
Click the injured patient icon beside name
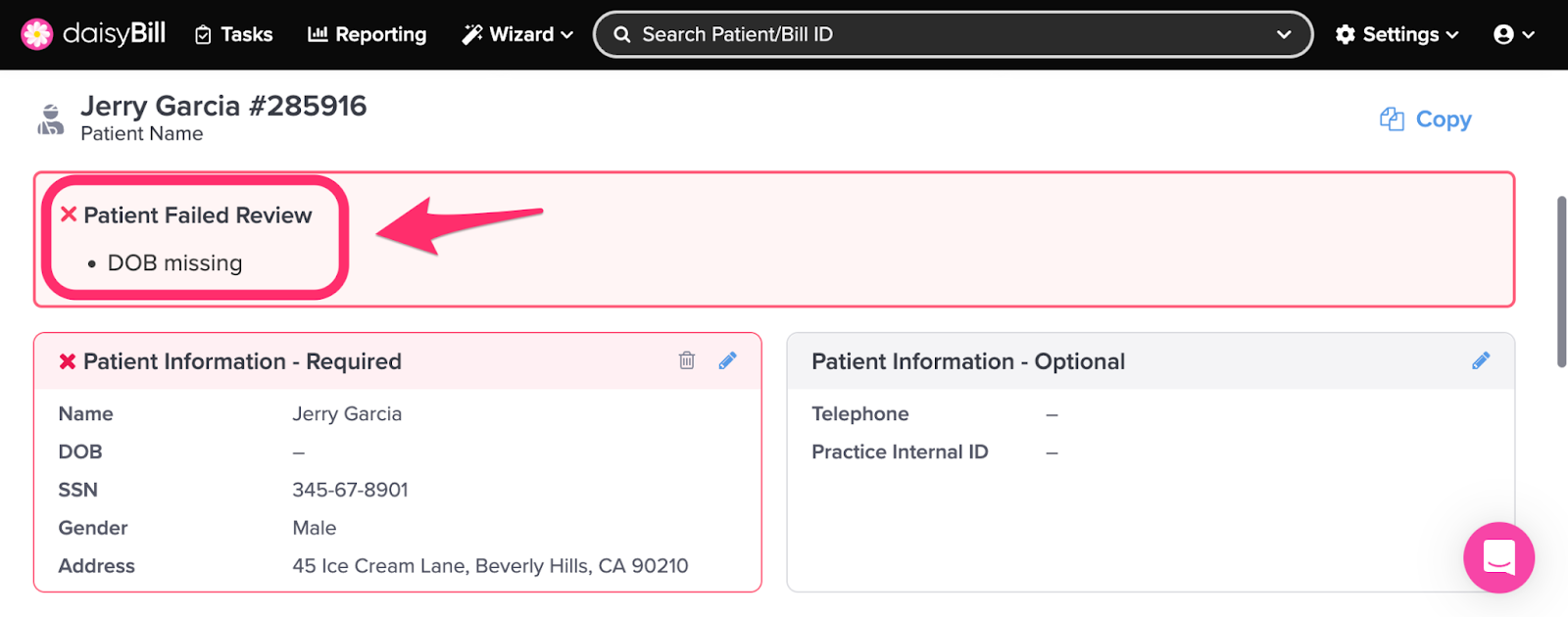pos(50,119)
